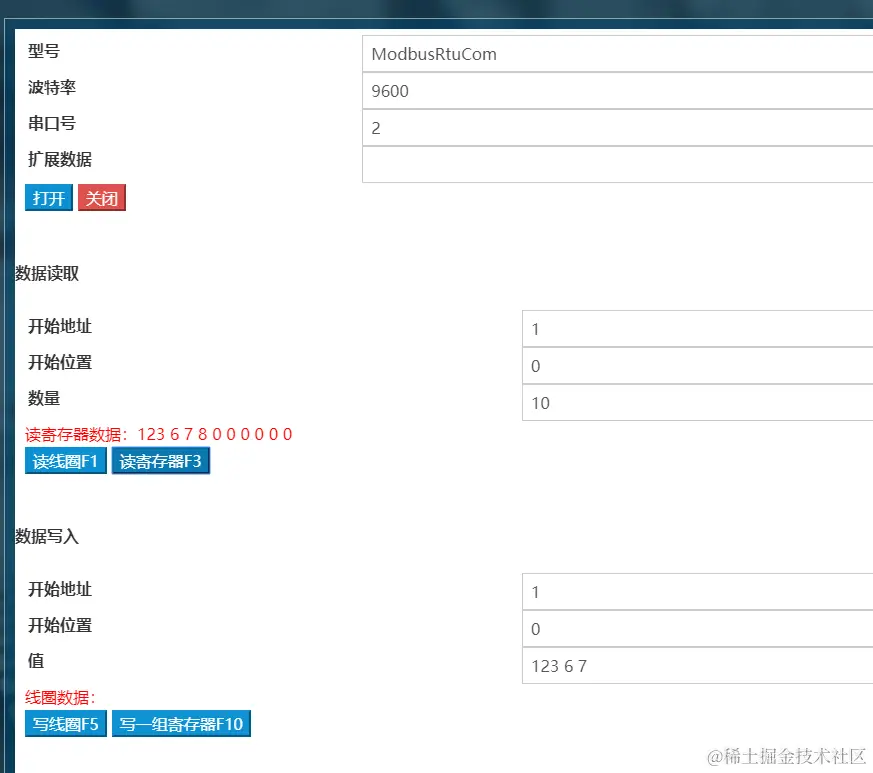This screenshot has height=773, width=873.
Task: Click the blue 打开 button
Action: tap(49, 198)
